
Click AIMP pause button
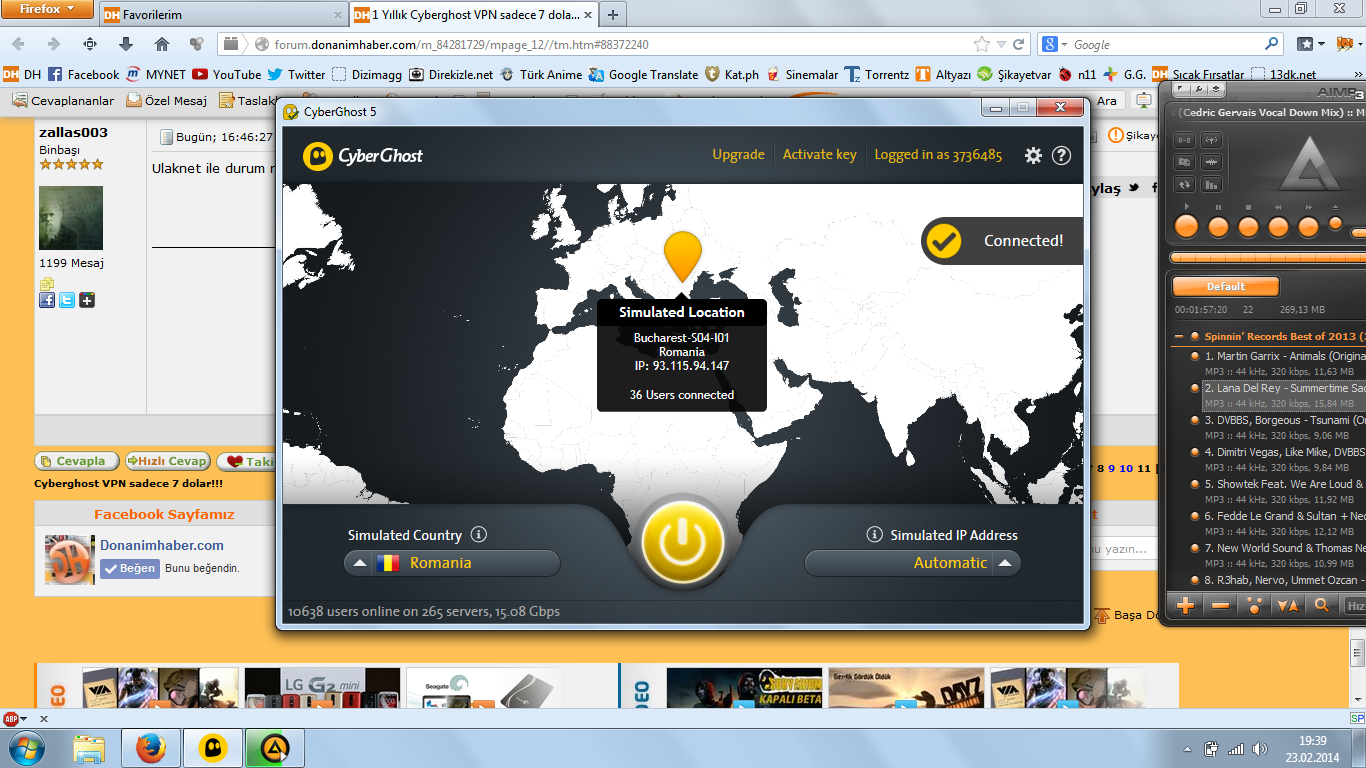(x=1218, y=226)
